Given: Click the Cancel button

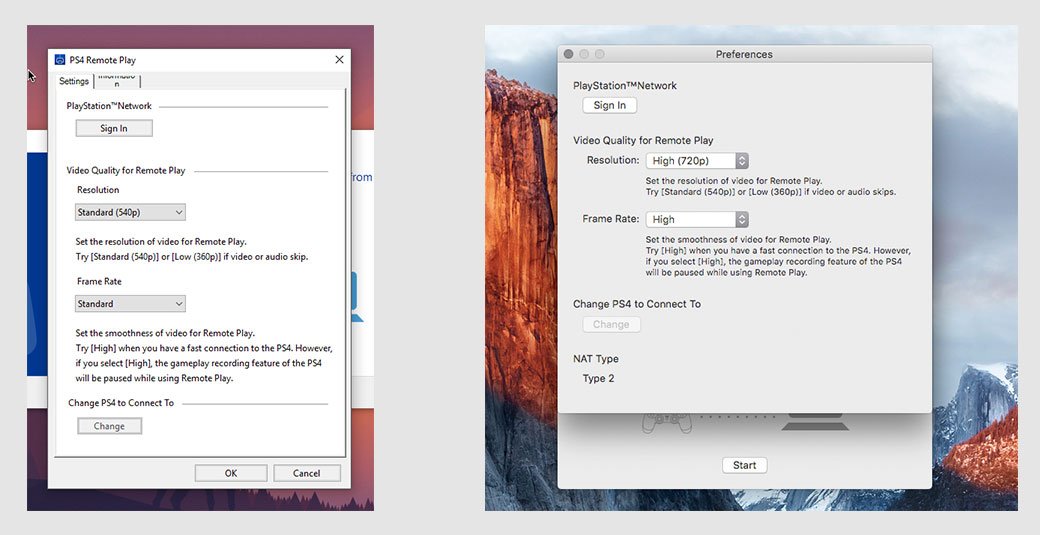Looking at the screenshot, I should [x=306, y=473].
